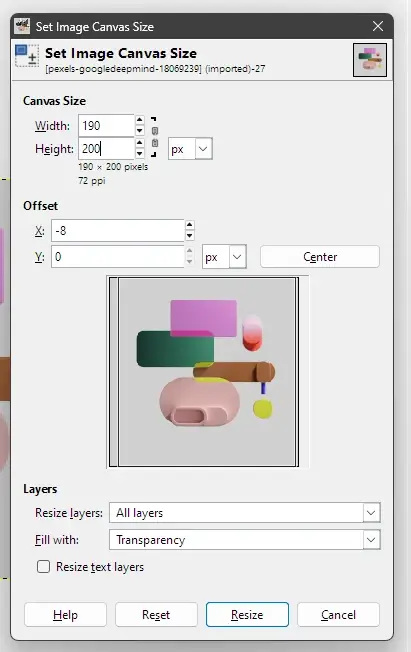Increase the X offset with up arrow
The height and width of the screenshot is (652, 411).
pos(190,225)
